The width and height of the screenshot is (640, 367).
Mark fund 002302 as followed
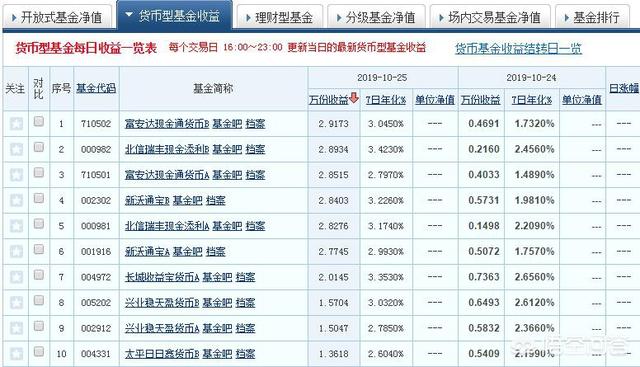point(16,200)
